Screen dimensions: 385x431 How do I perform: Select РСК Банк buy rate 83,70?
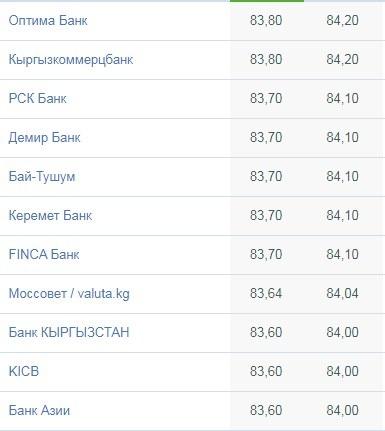pyautogui.click(x=266, y=99)
